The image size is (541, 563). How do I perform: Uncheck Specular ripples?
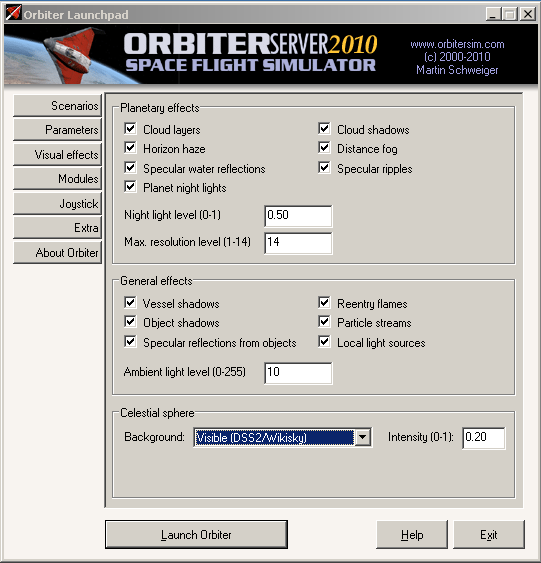coord(324,168)
